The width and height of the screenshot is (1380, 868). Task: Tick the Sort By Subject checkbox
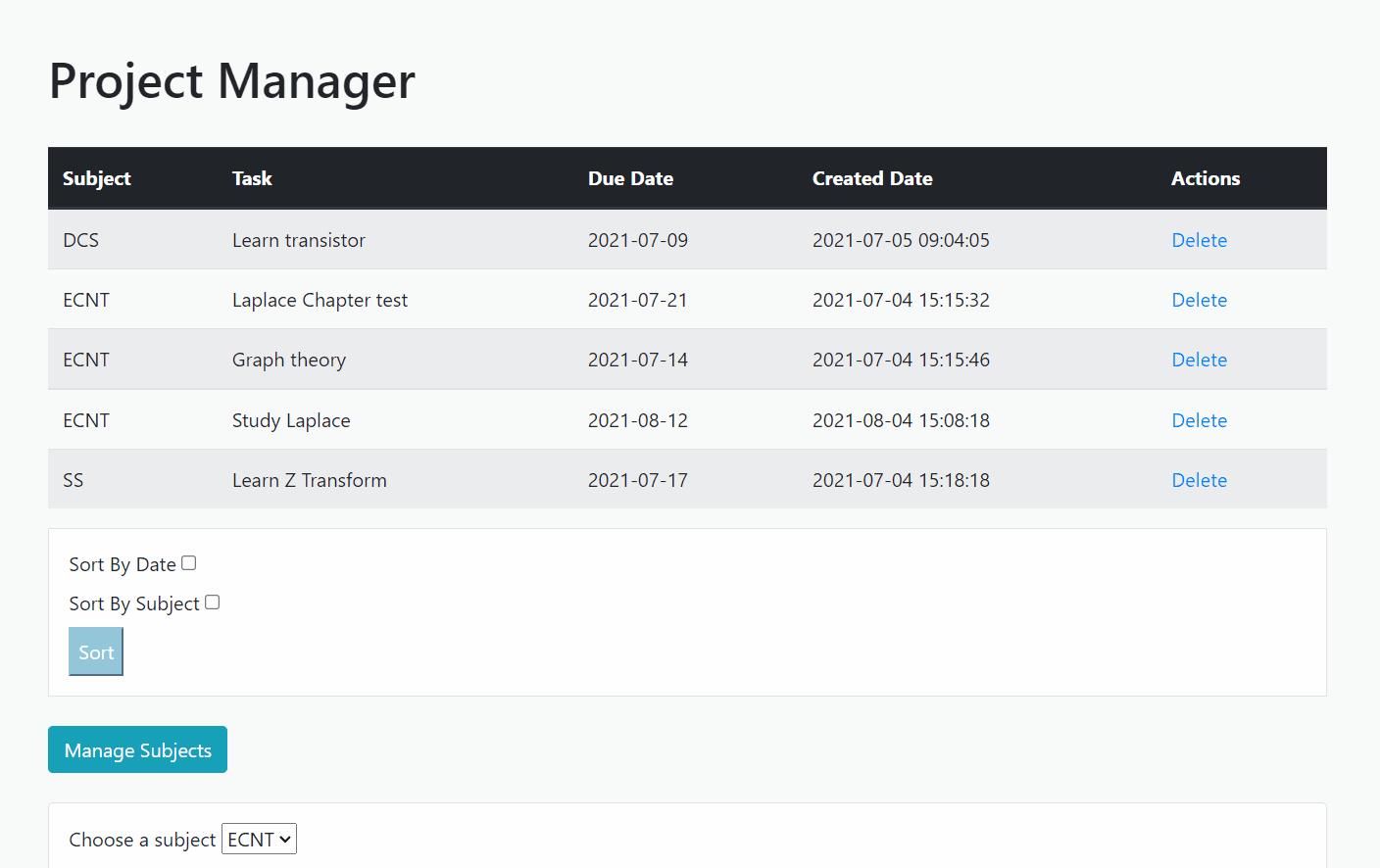click(213, 603)
